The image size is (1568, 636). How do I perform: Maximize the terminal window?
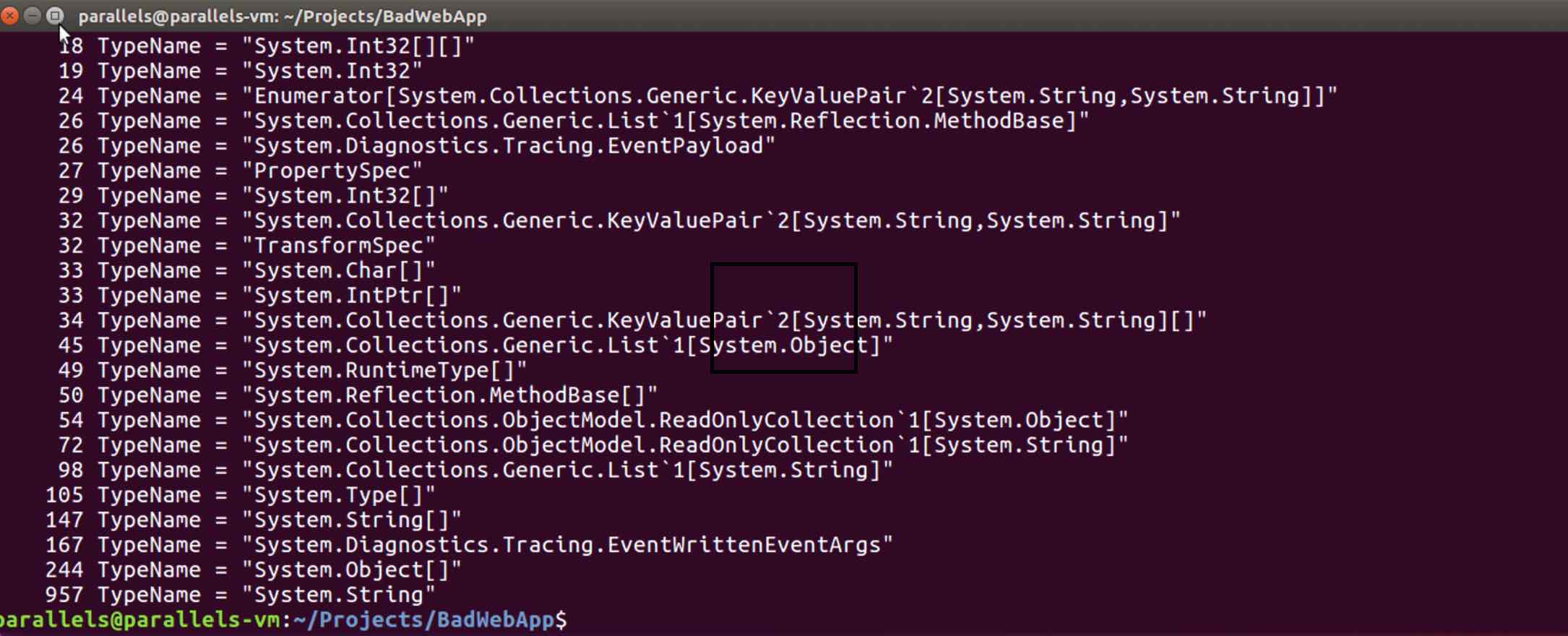[x=55, y=16]
